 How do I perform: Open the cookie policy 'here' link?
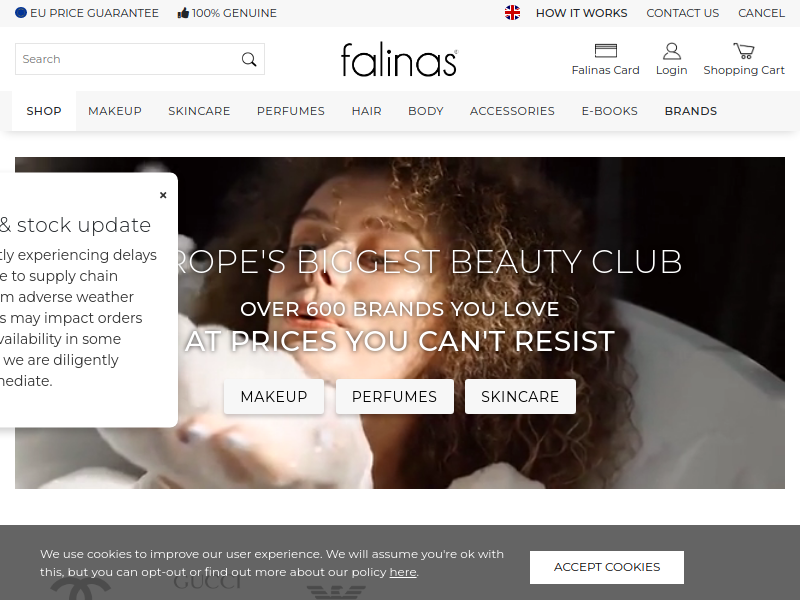[403, 572]
